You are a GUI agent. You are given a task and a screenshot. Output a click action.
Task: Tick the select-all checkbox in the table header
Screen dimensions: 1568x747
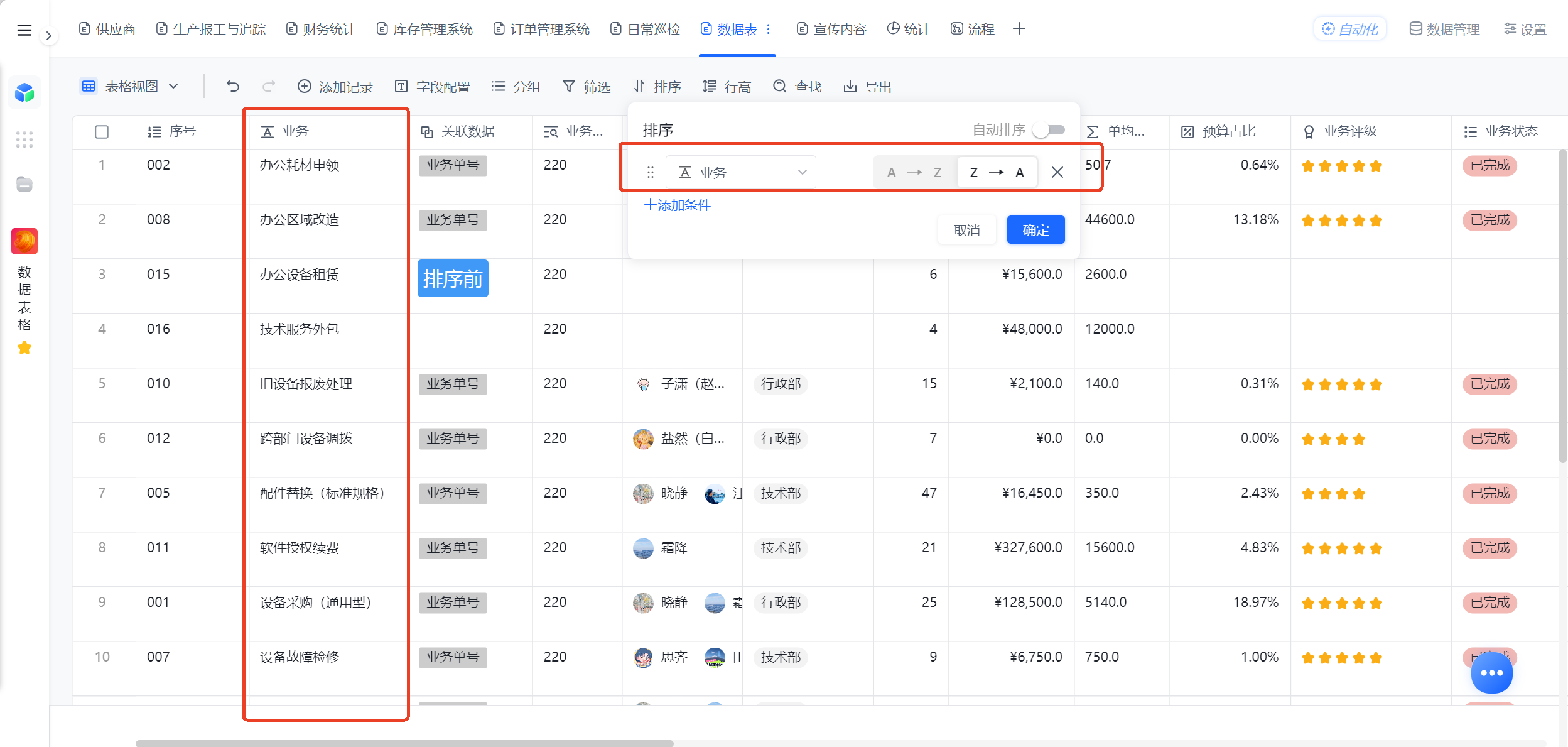(x=102, y=131)
